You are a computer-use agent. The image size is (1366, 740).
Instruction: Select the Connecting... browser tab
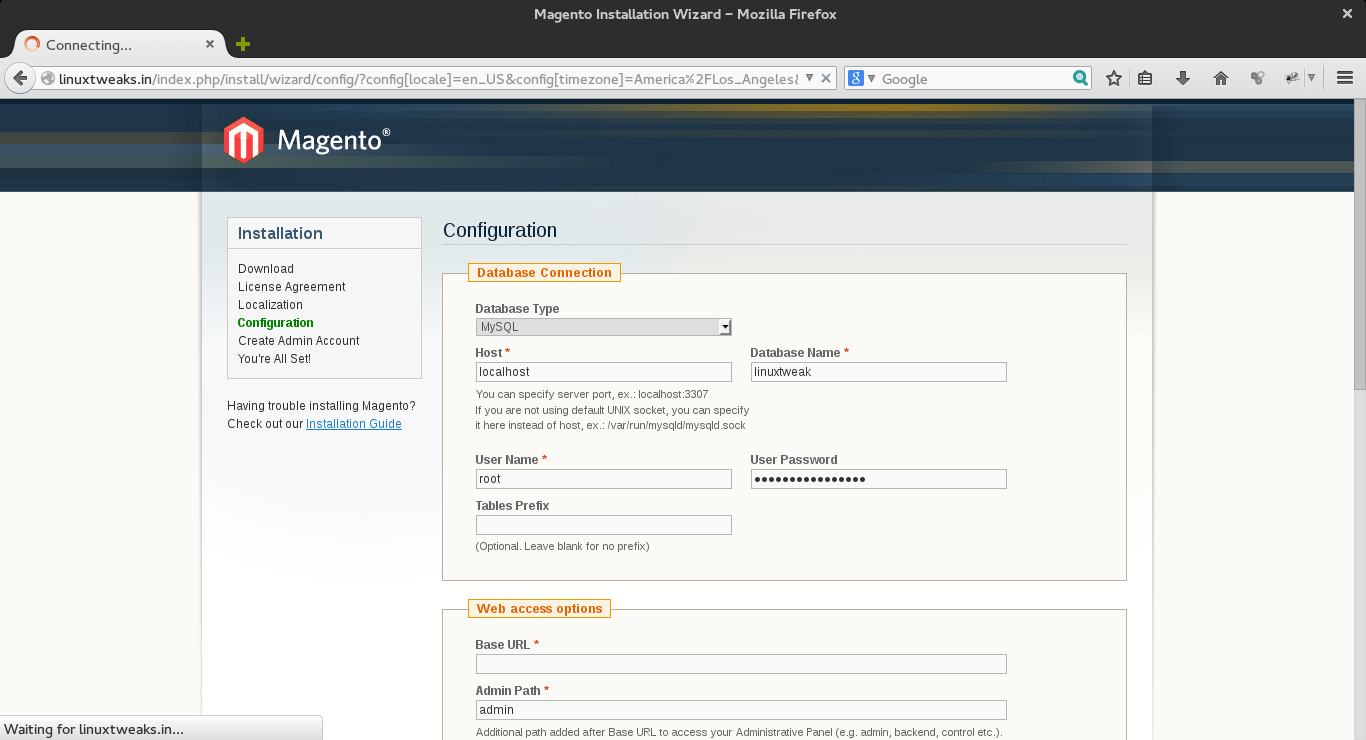[120, 44]
